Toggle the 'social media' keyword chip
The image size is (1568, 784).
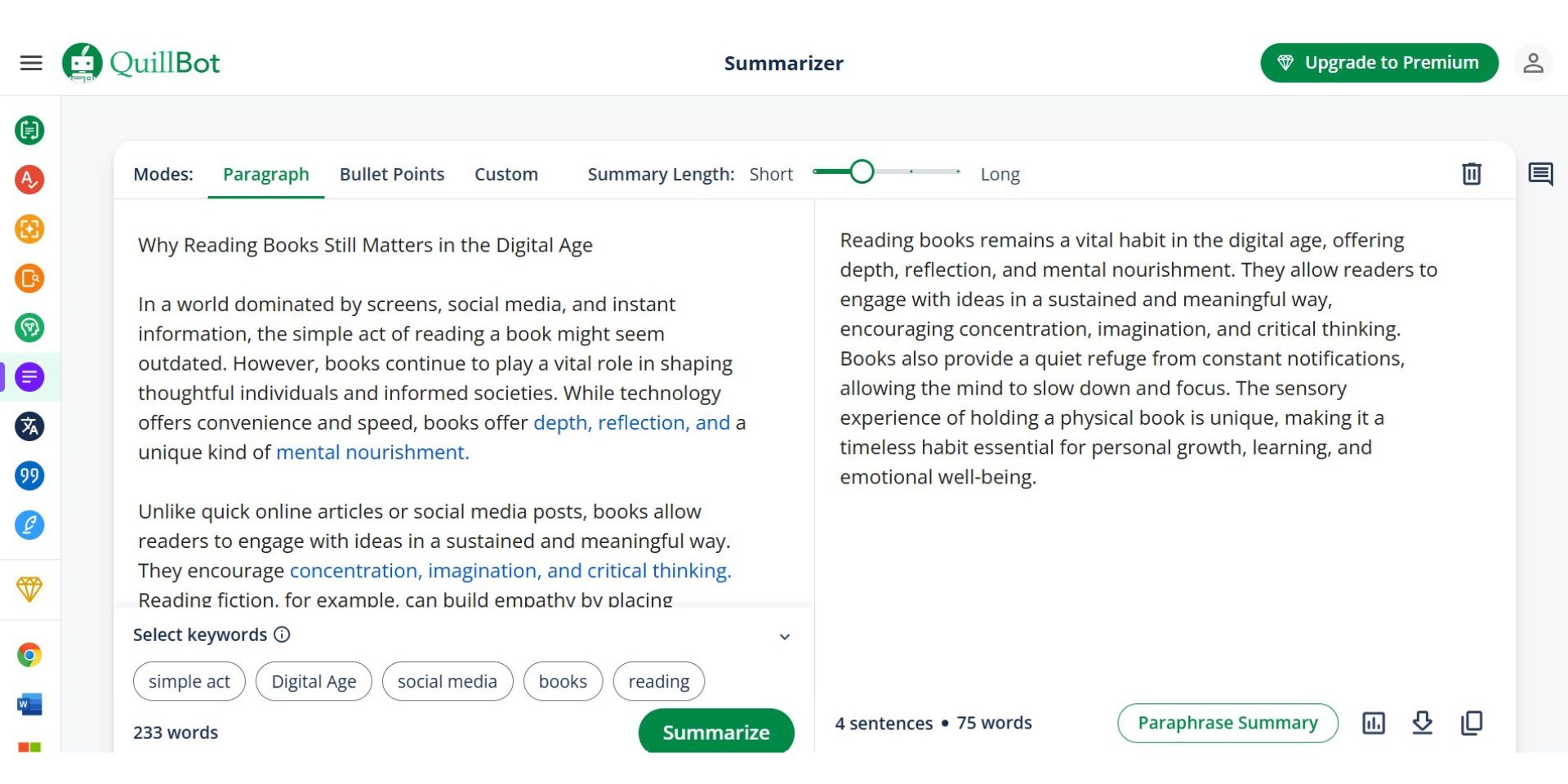click(448, 681)
